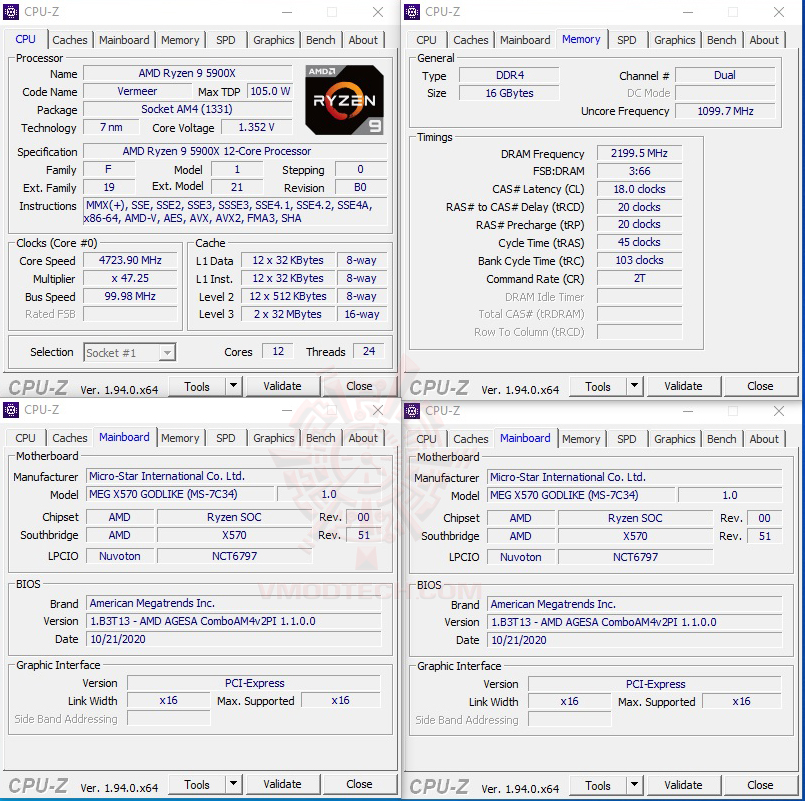Switch to CPU tab in bottom-left Mainboard window

[x=25, y=438]
